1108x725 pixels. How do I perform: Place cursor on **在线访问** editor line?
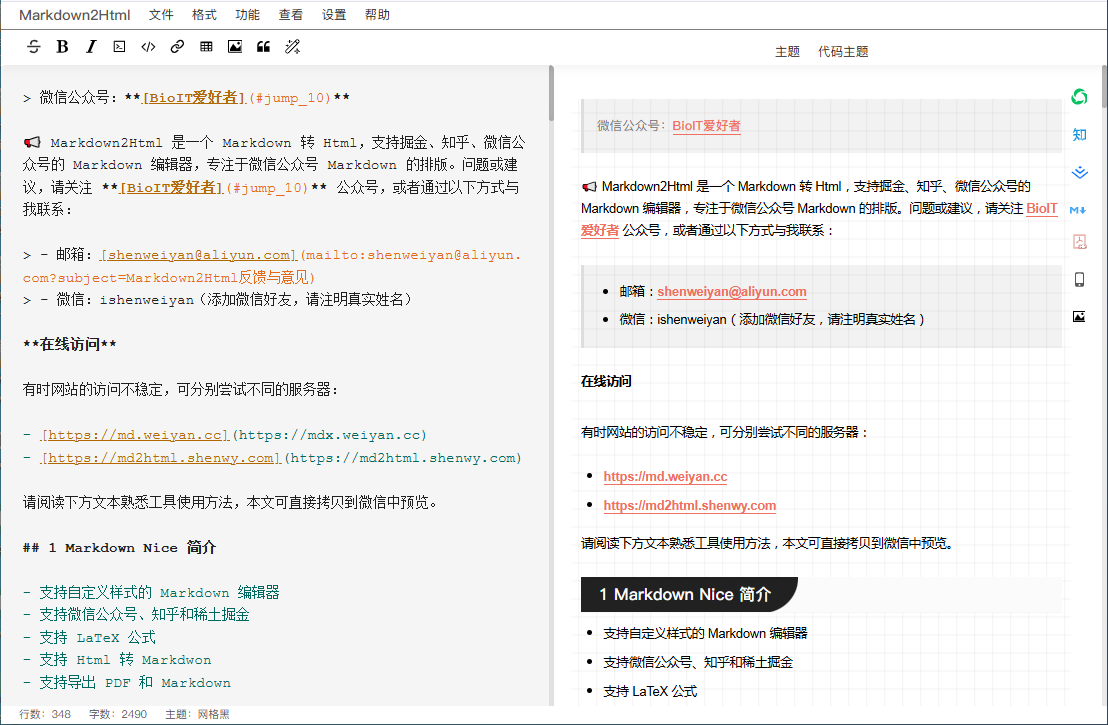click(69, 345)
